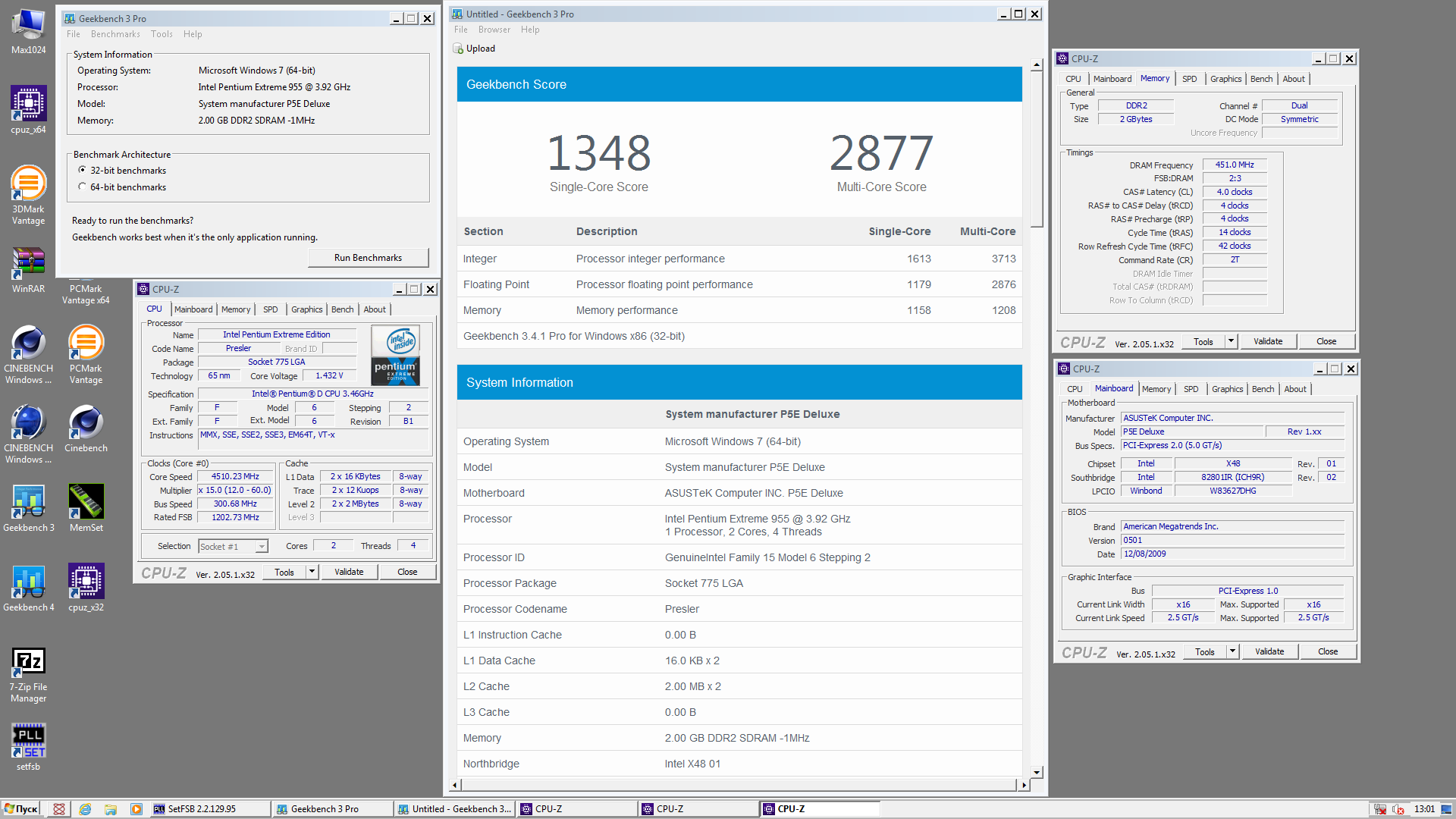The height and width of the screenshot is (819, 1456).
Task: Open the Browser menu in Untitled Geekbench window
Action: click(x=494, y=30)
